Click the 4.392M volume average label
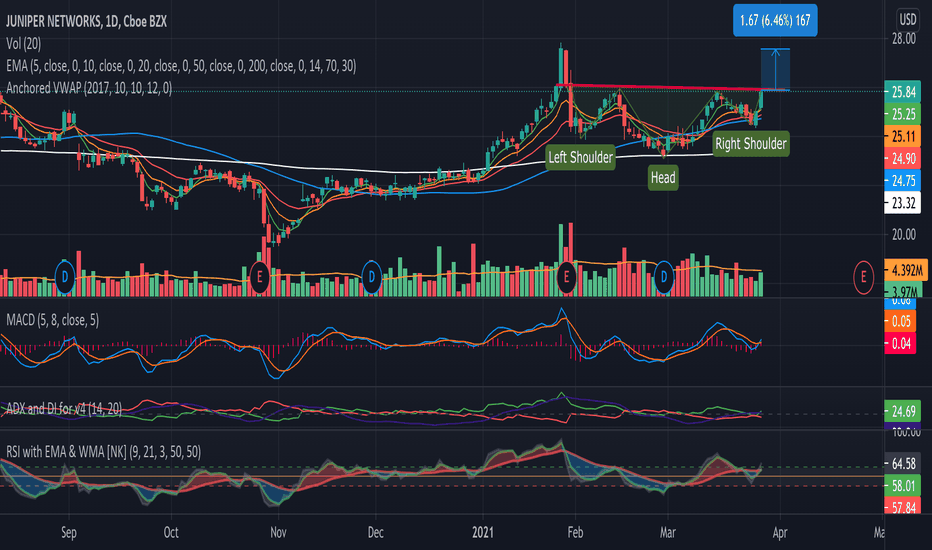Viewport: 932px width, 550px height. (906, 270)
